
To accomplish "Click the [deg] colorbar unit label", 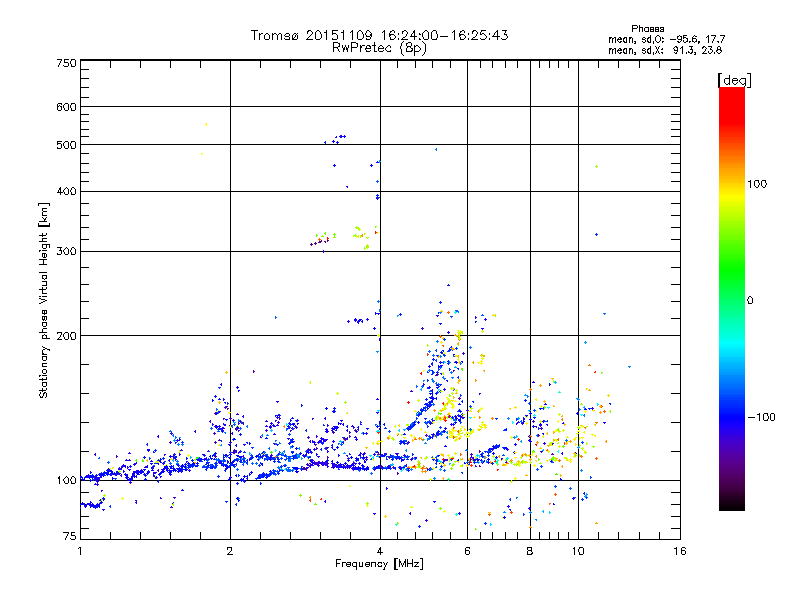I will [733, 79].
